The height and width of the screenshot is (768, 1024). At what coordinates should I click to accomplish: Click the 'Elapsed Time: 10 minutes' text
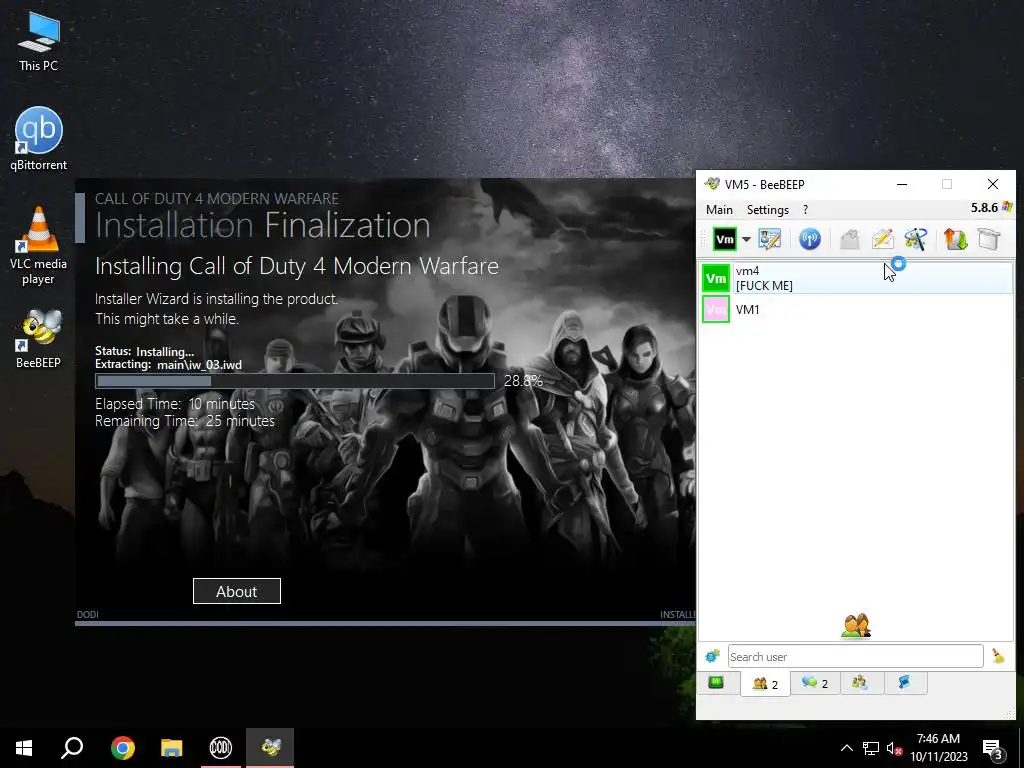click(x=175, y=404)
